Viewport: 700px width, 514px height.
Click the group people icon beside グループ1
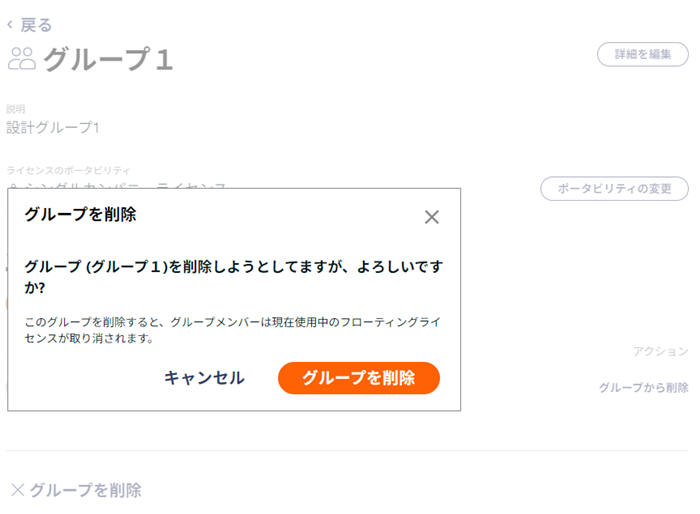pos(21,59)
